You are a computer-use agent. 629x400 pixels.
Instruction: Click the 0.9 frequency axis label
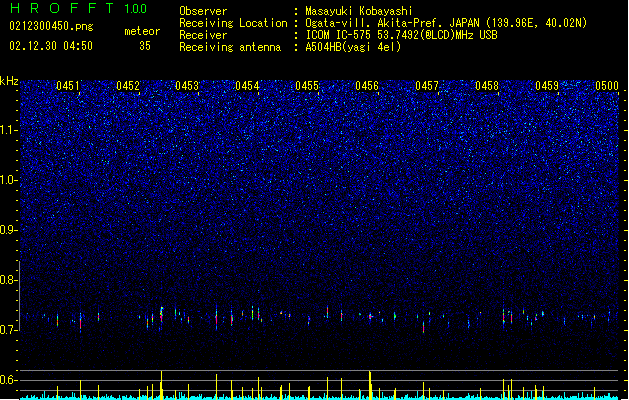pyautogui.click(x=8, y=230)
